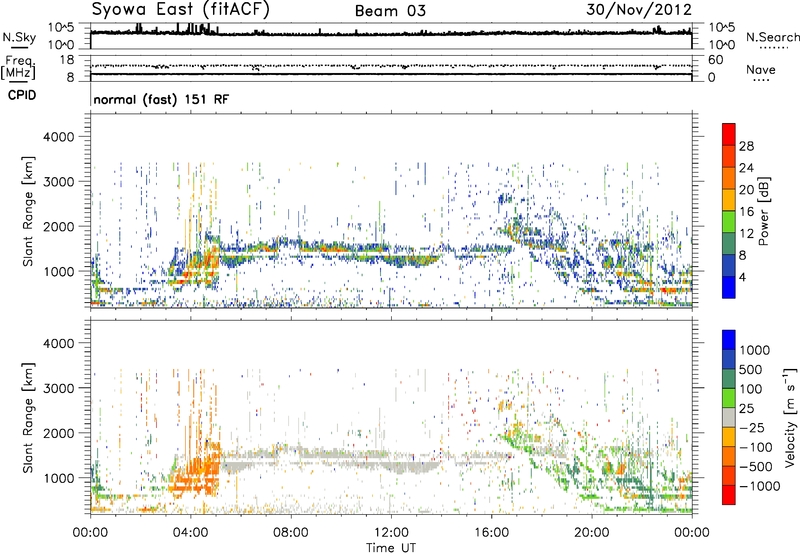Click the 'Power [dB]' color bar label
Screen dimensions: 800x554
pos(763,211)
